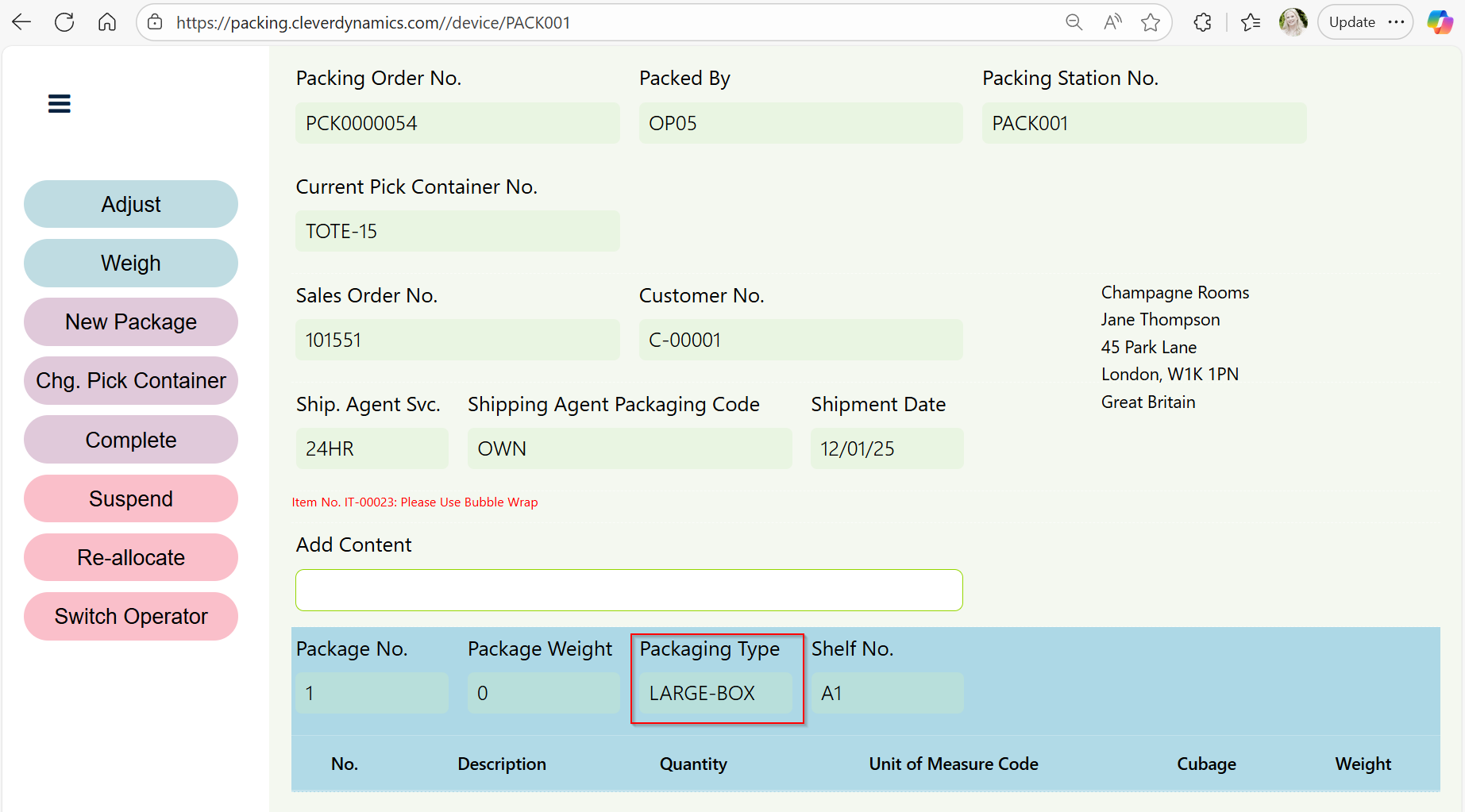Go to browser home icon

pyautogui.click(x=107, y=22)
